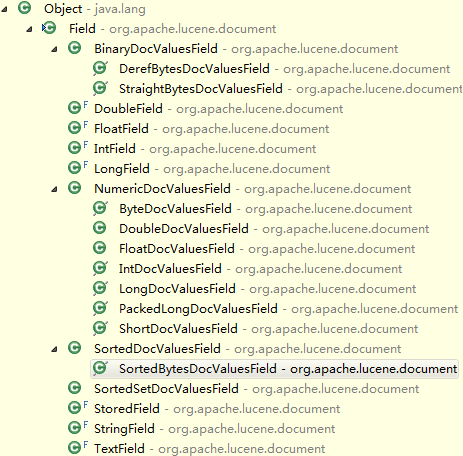Click the TextField final class icon
This screenshot has height=456, width=463.
coord(78,448)
